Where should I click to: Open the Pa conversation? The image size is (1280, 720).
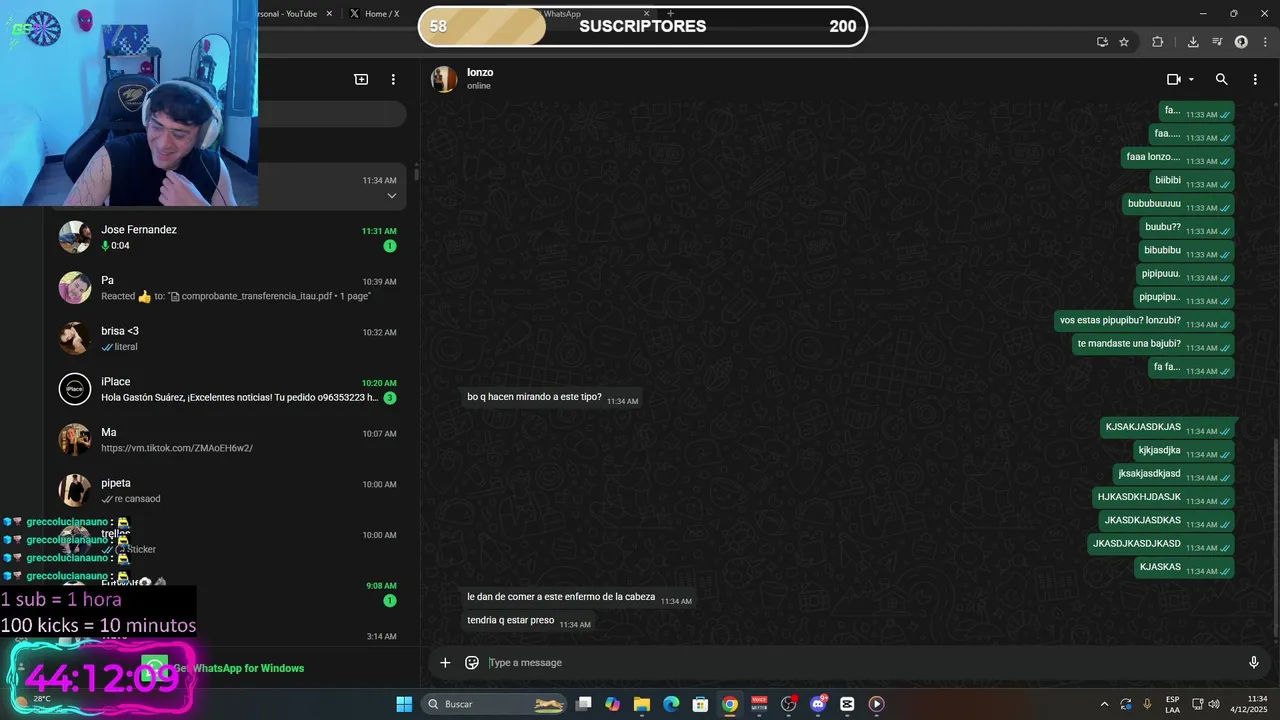pos(231,288)
